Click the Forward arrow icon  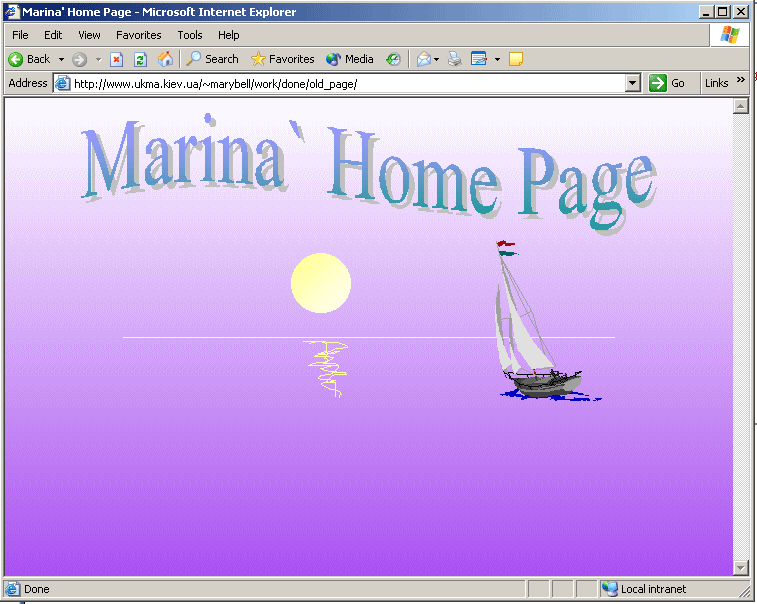[79, 59]
